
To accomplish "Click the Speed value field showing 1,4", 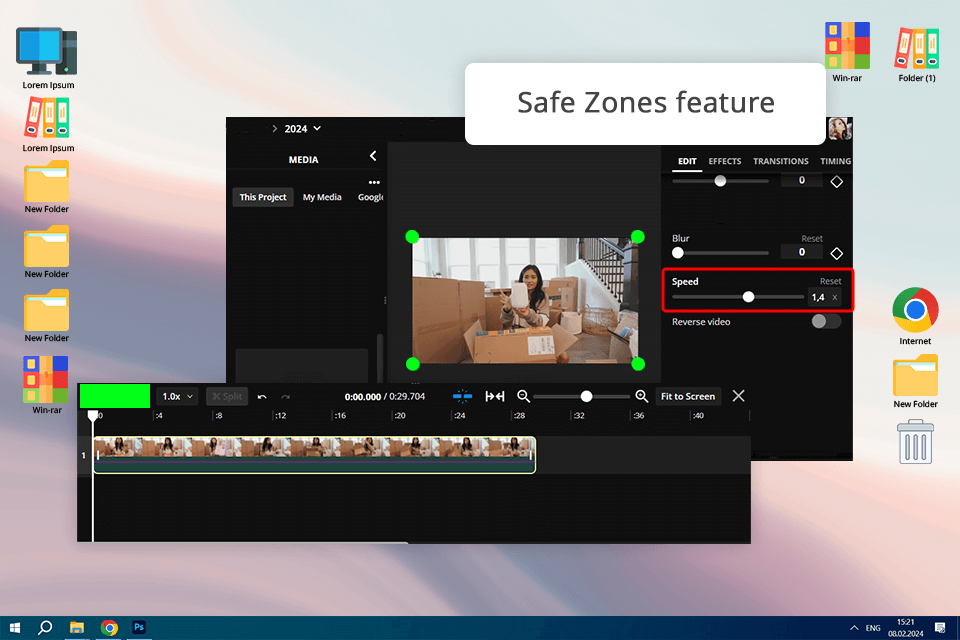I will click(x=824, y=298).
